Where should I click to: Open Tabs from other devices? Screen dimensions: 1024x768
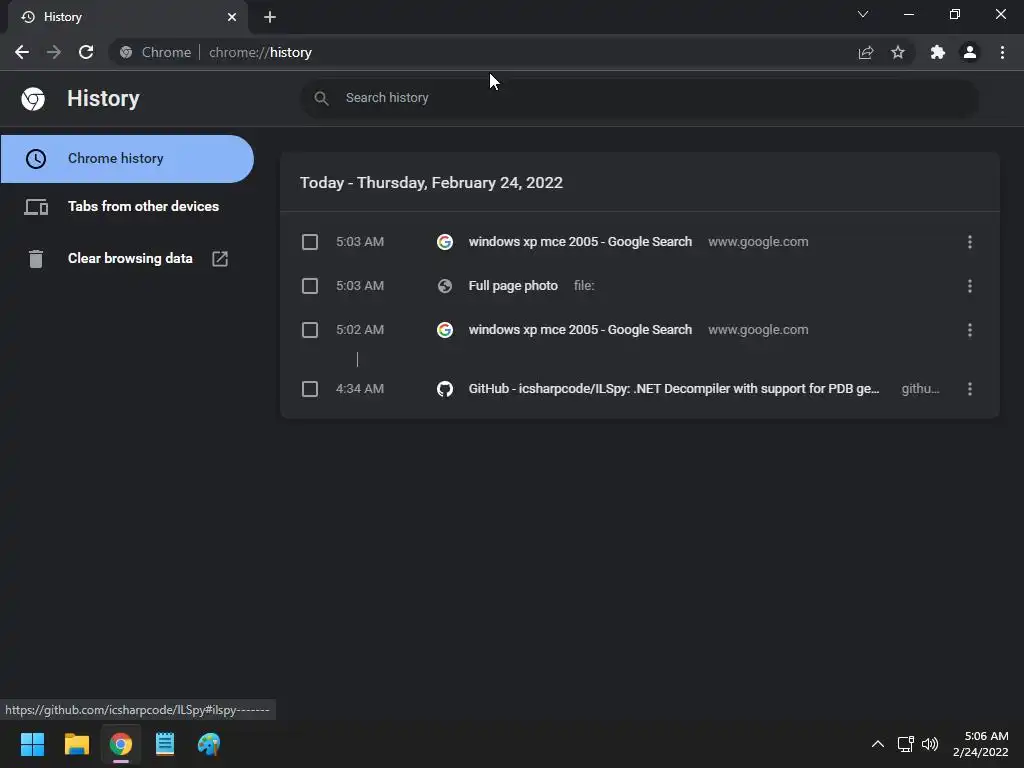127,206
